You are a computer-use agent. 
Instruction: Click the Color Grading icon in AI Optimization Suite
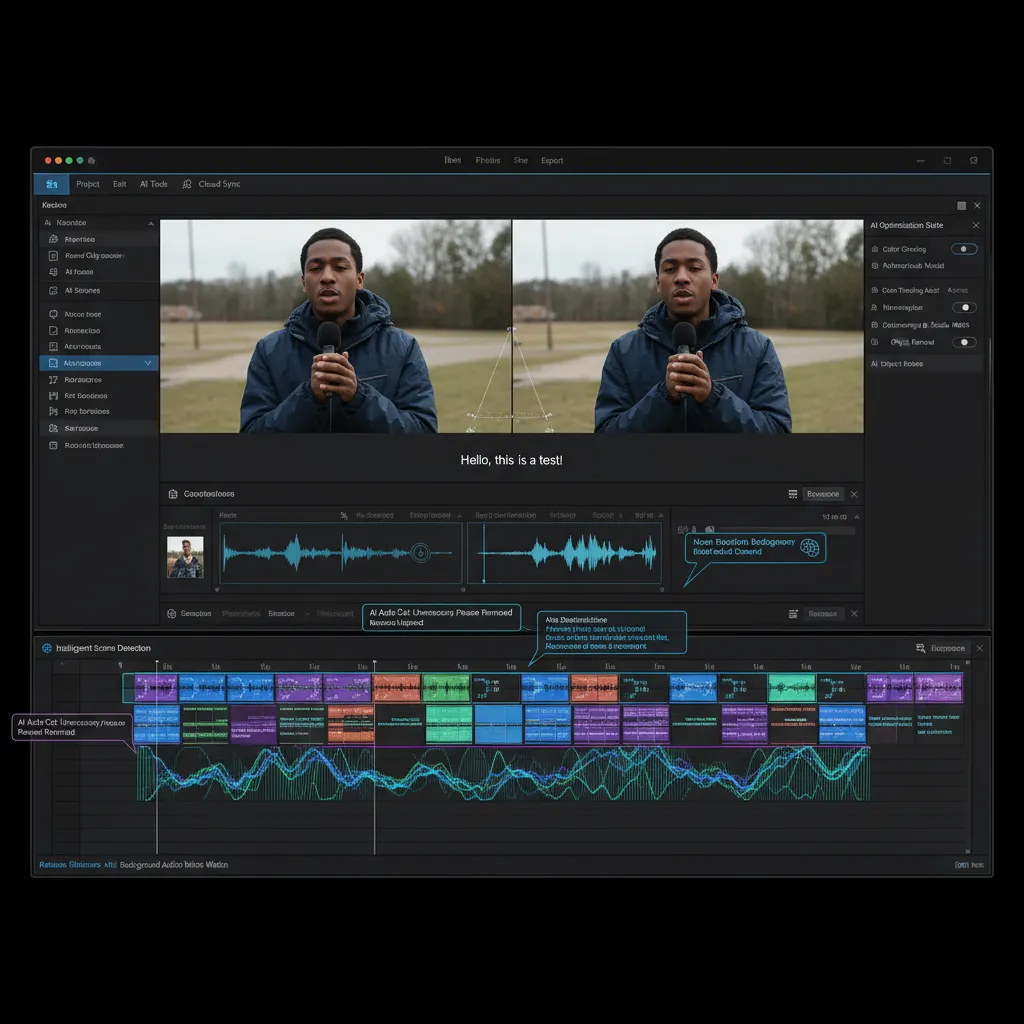875,249
